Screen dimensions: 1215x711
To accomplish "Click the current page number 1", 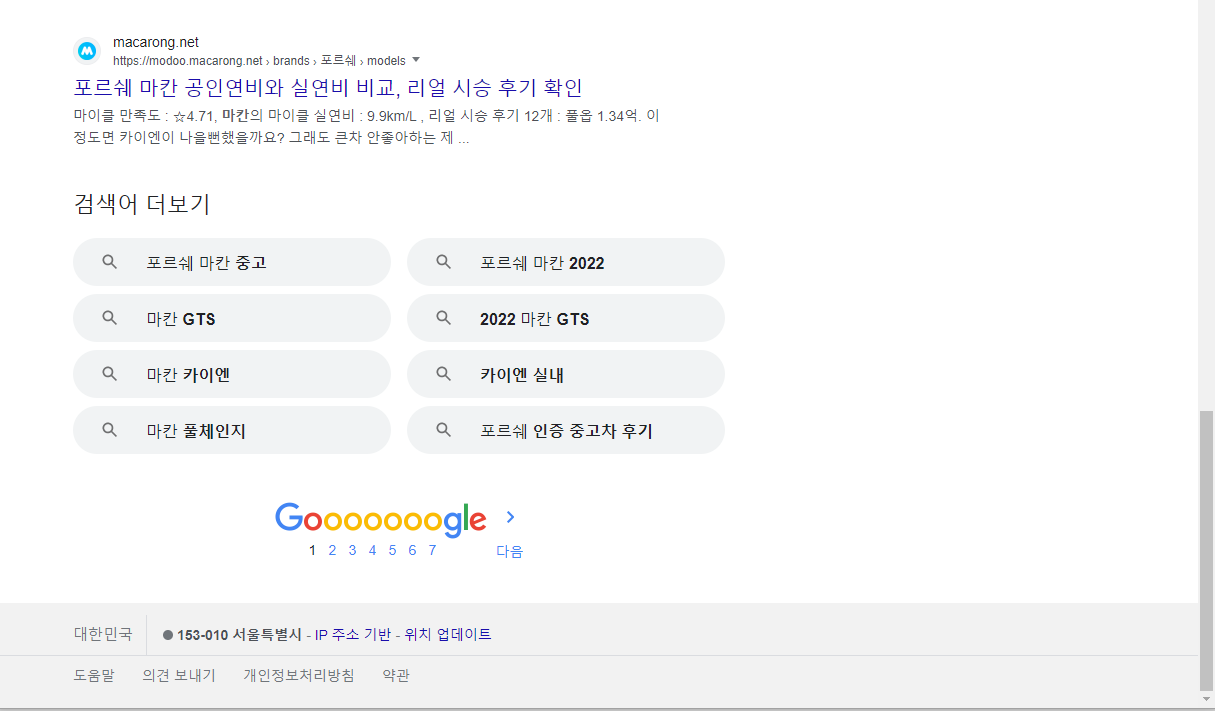I will [x=313, y=550].
